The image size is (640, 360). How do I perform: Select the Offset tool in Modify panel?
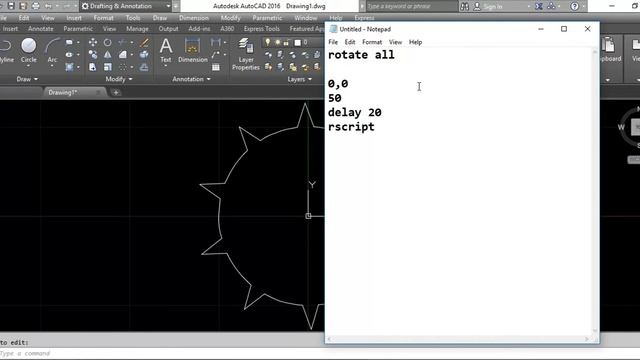[144, 67]
